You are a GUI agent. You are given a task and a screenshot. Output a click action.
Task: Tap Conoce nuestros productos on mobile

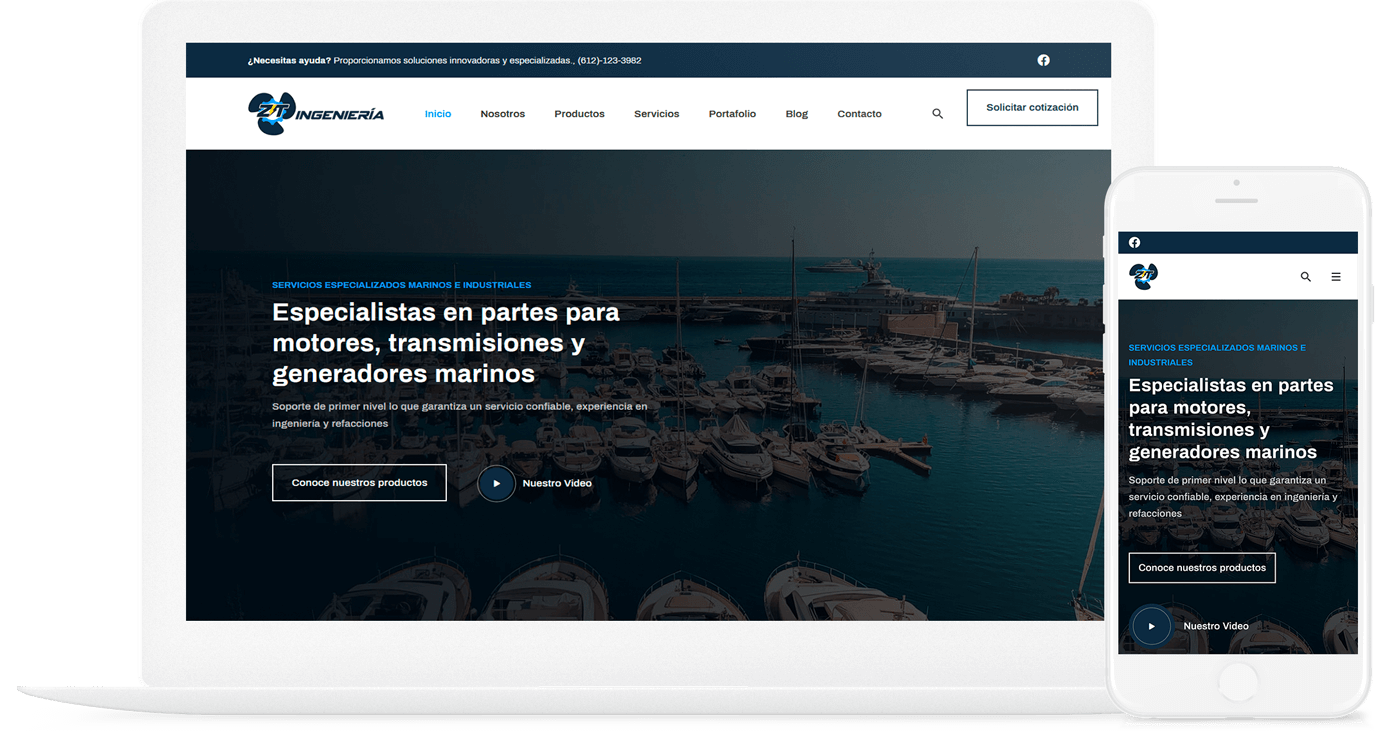pyautogui.click(x=1202, y=567)
